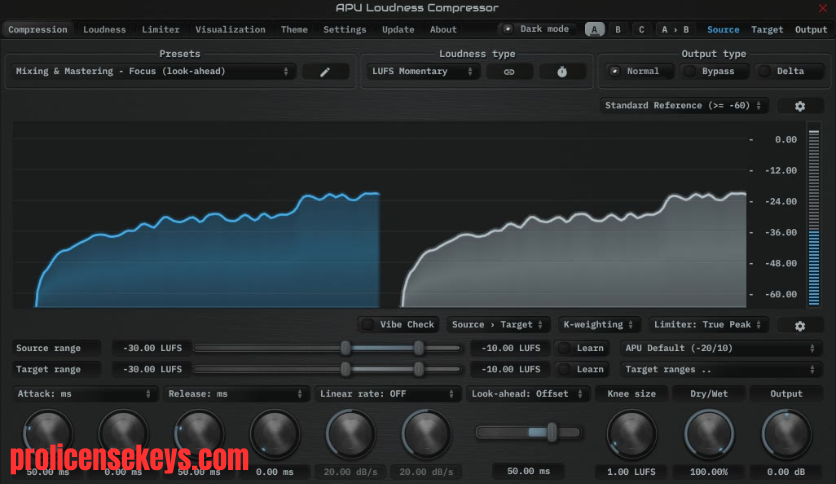
Task: Switch to the Limiter tab
Action: [160, 30]
